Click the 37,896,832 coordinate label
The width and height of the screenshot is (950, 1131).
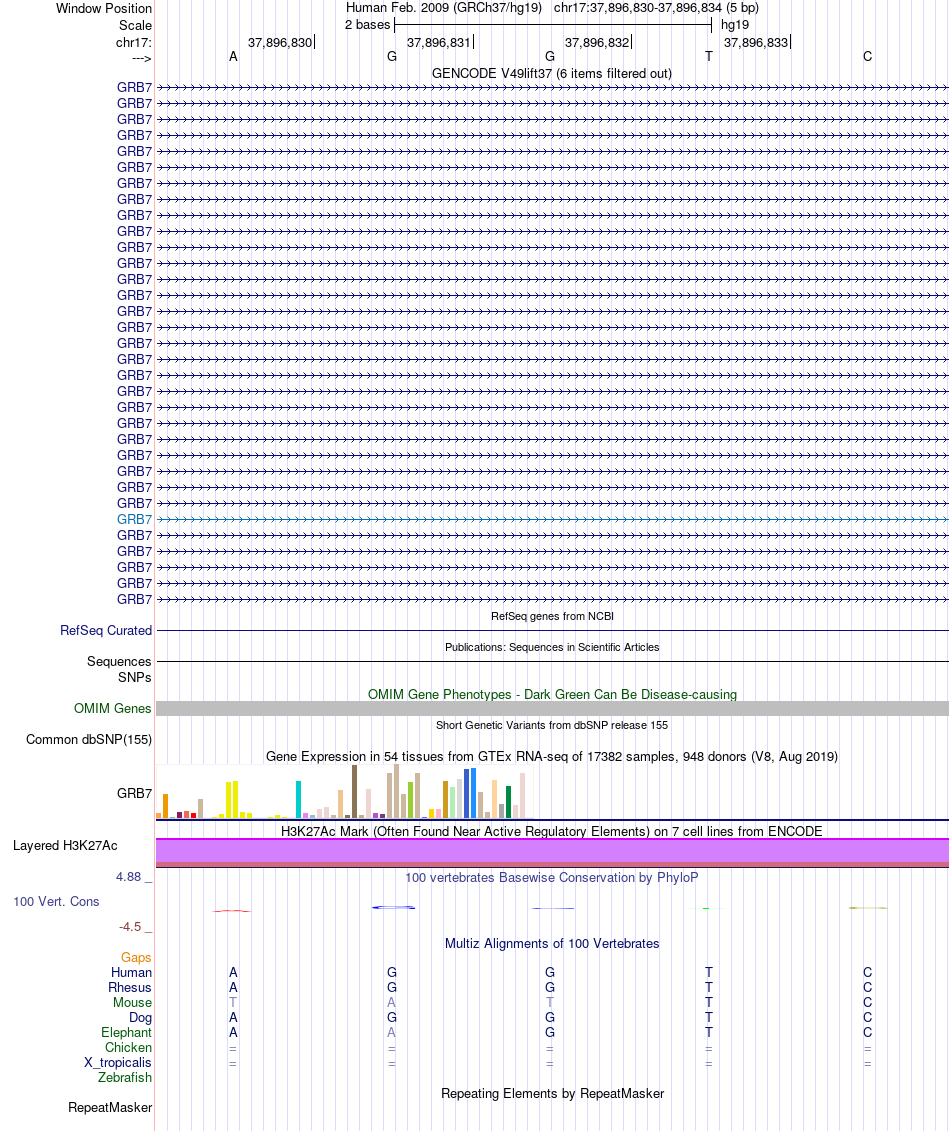pos(597,43)
